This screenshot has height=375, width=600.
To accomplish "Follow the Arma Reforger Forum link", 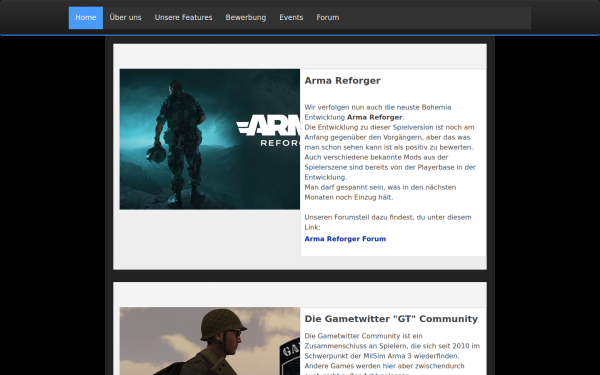I will [345, 239].
